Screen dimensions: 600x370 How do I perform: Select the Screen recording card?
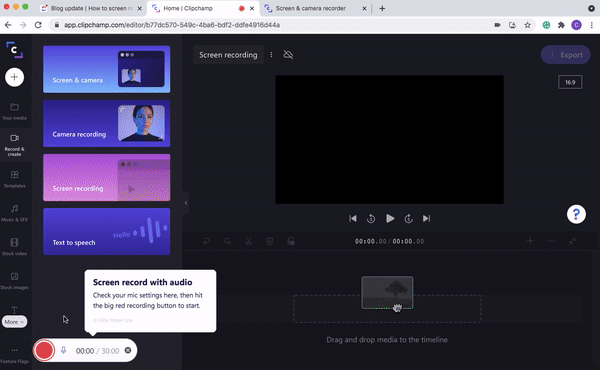[x=107, y=178]
